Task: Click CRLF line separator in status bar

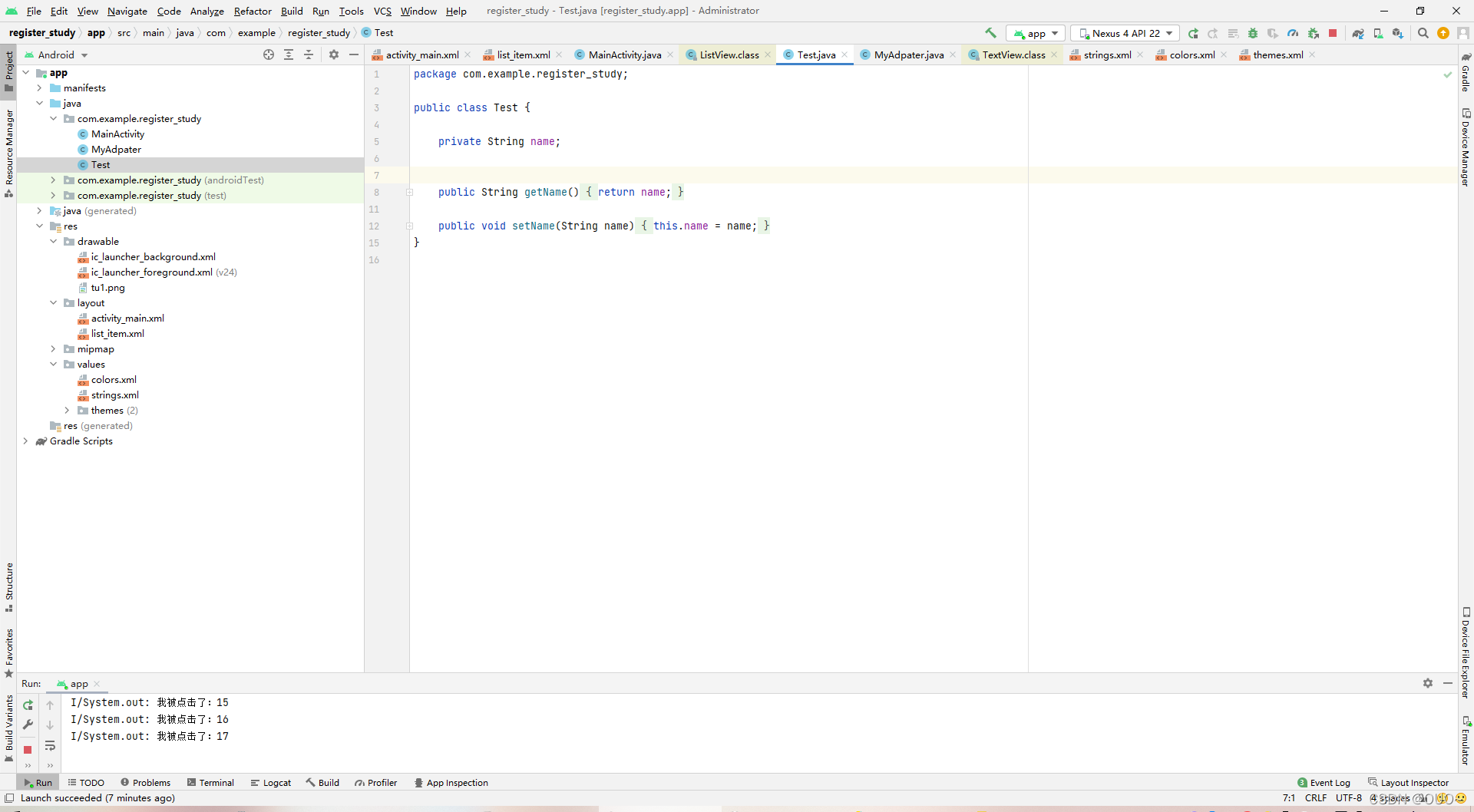Action: point(1316,798)
